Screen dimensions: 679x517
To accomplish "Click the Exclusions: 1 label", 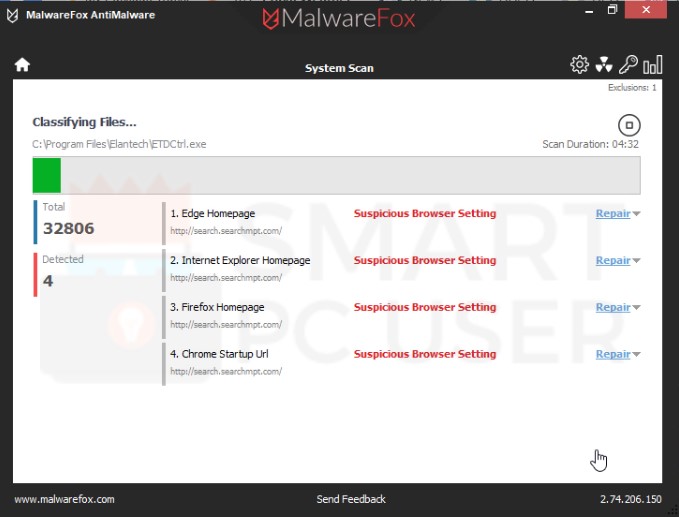I will pos(632,87).
